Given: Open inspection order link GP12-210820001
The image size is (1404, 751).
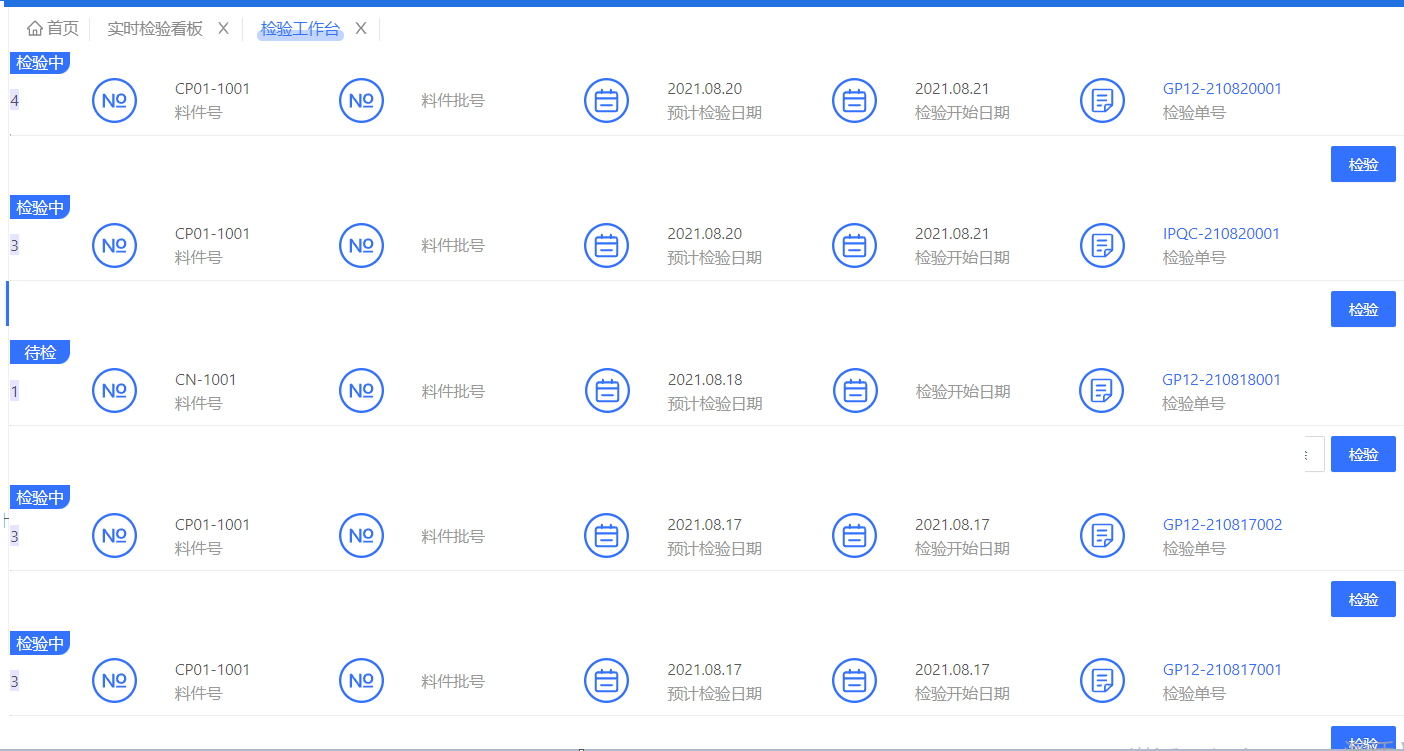Looking at the screenshot, I should (x=1222, y=89).
